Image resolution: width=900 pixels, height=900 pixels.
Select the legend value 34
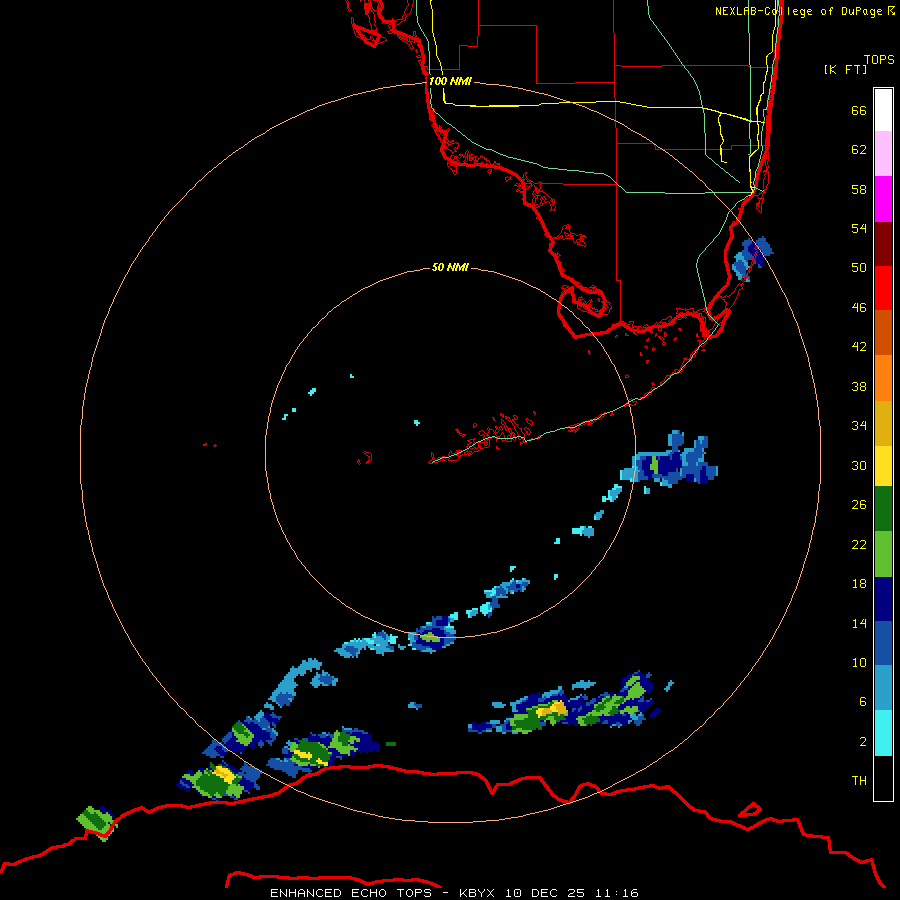(859, 425)
